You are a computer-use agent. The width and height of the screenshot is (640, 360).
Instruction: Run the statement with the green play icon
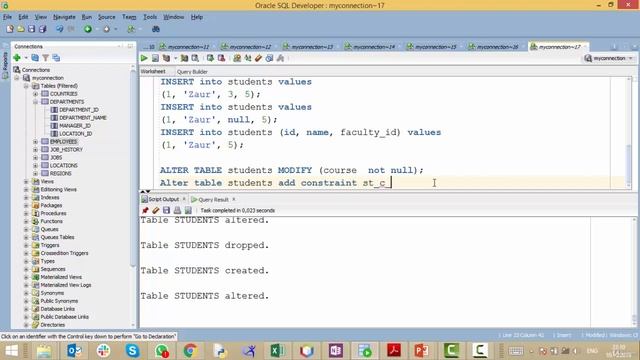144,58
